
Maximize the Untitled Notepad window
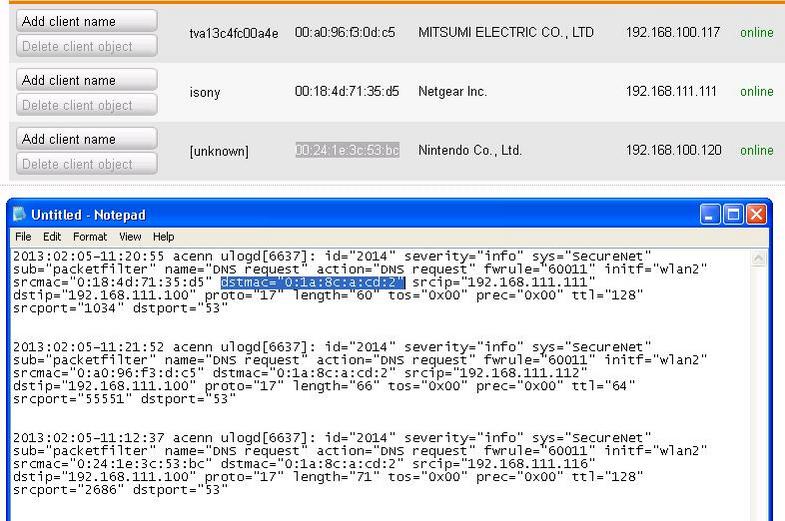(733, 215)
